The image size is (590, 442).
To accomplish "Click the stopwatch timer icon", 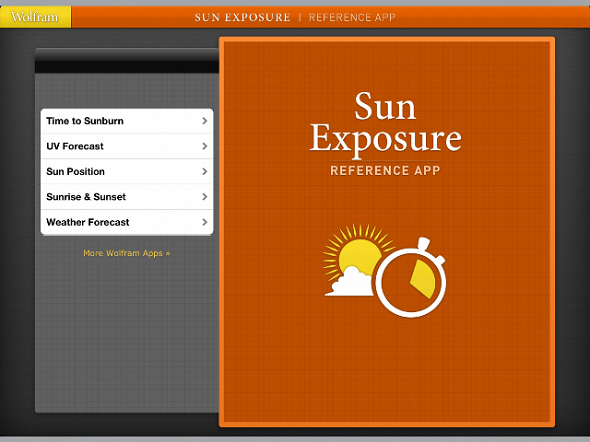I will coord(411,277).
